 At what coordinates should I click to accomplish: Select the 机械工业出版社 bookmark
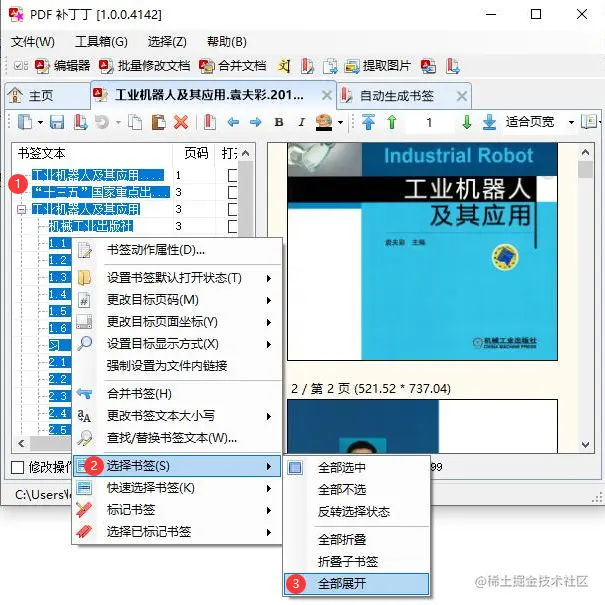pyautogui.click(x=91, y=226)
